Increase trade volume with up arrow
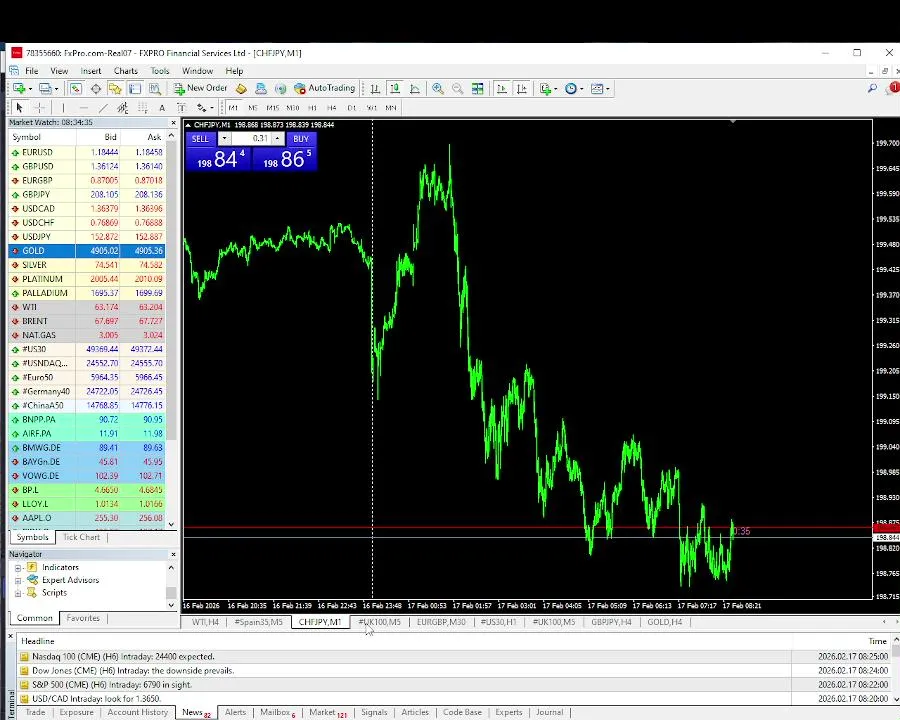 click(278, 139)
